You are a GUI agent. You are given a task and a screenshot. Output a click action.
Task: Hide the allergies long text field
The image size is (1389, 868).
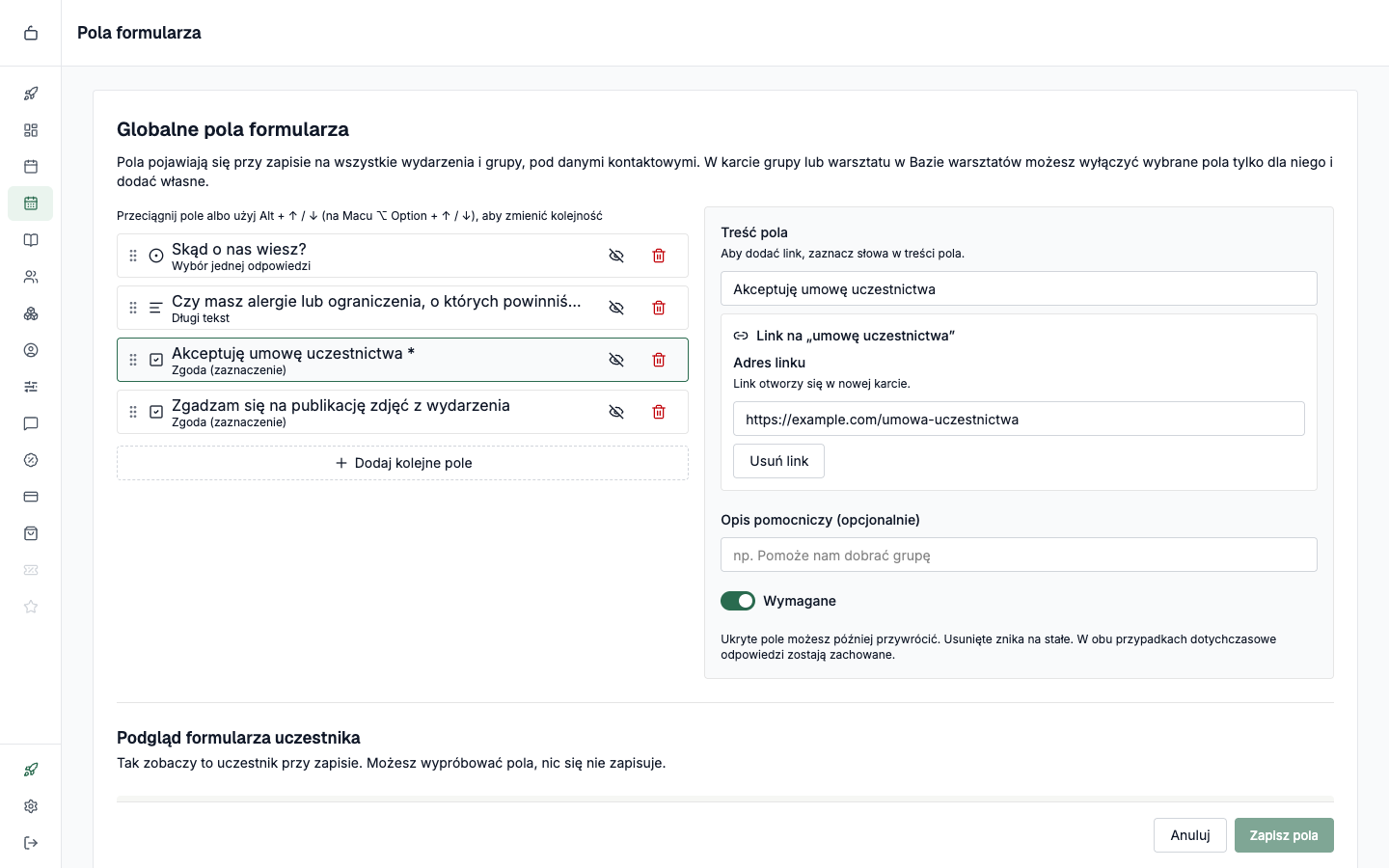(616, 308)
